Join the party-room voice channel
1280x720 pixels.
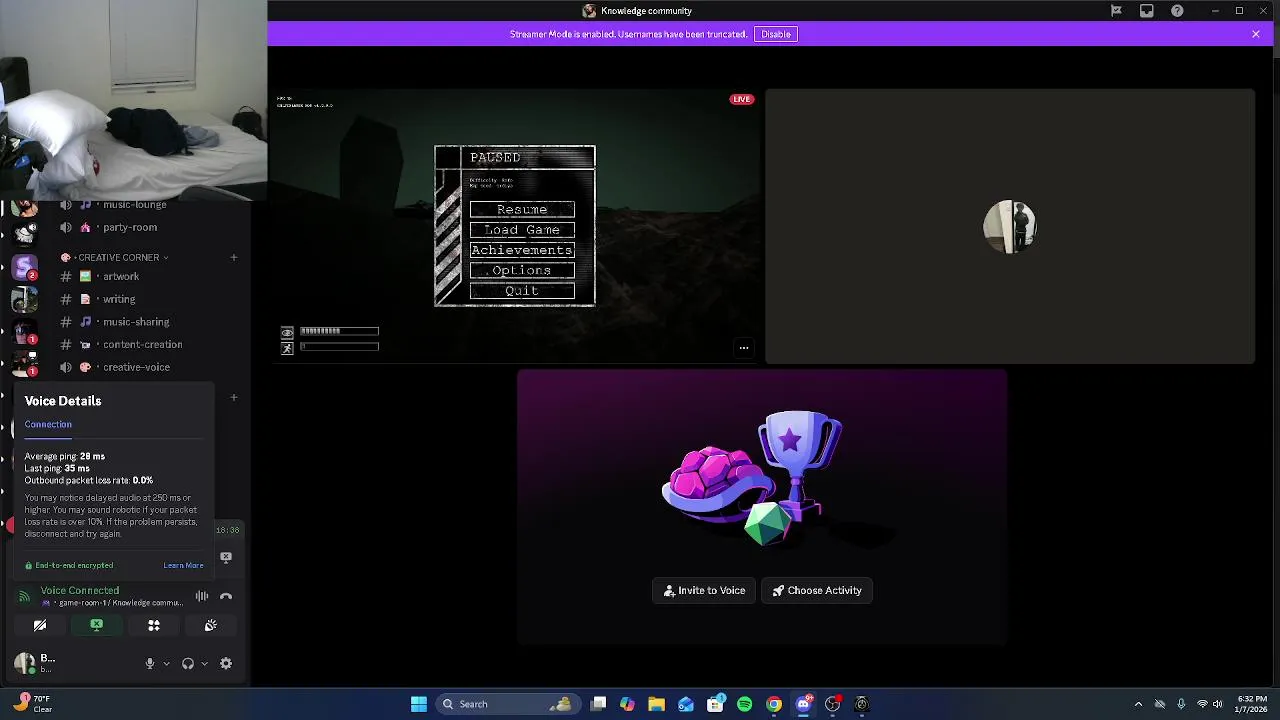(x=130, y=227)
